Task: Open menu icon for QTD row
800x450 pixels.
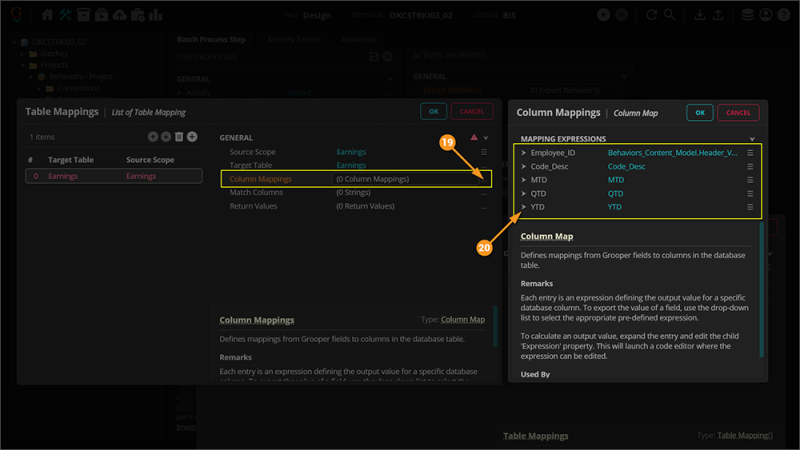Action: 750,193
